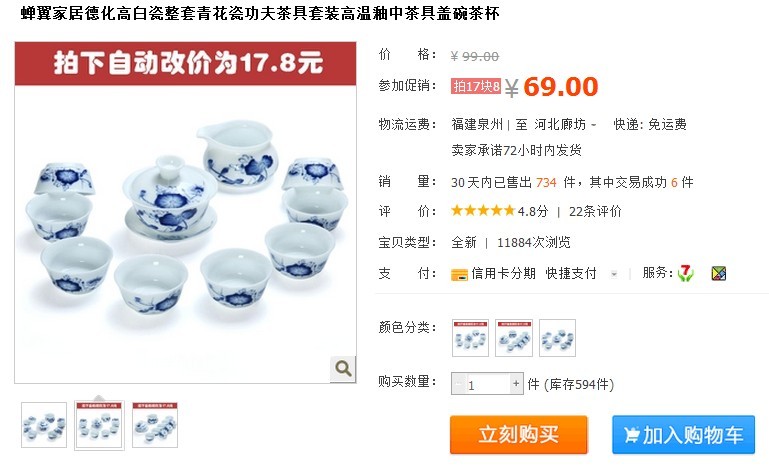Select the second color option swatch
Image resolution: width=769 pixels, height=467 pixels.
pos(513,338)
